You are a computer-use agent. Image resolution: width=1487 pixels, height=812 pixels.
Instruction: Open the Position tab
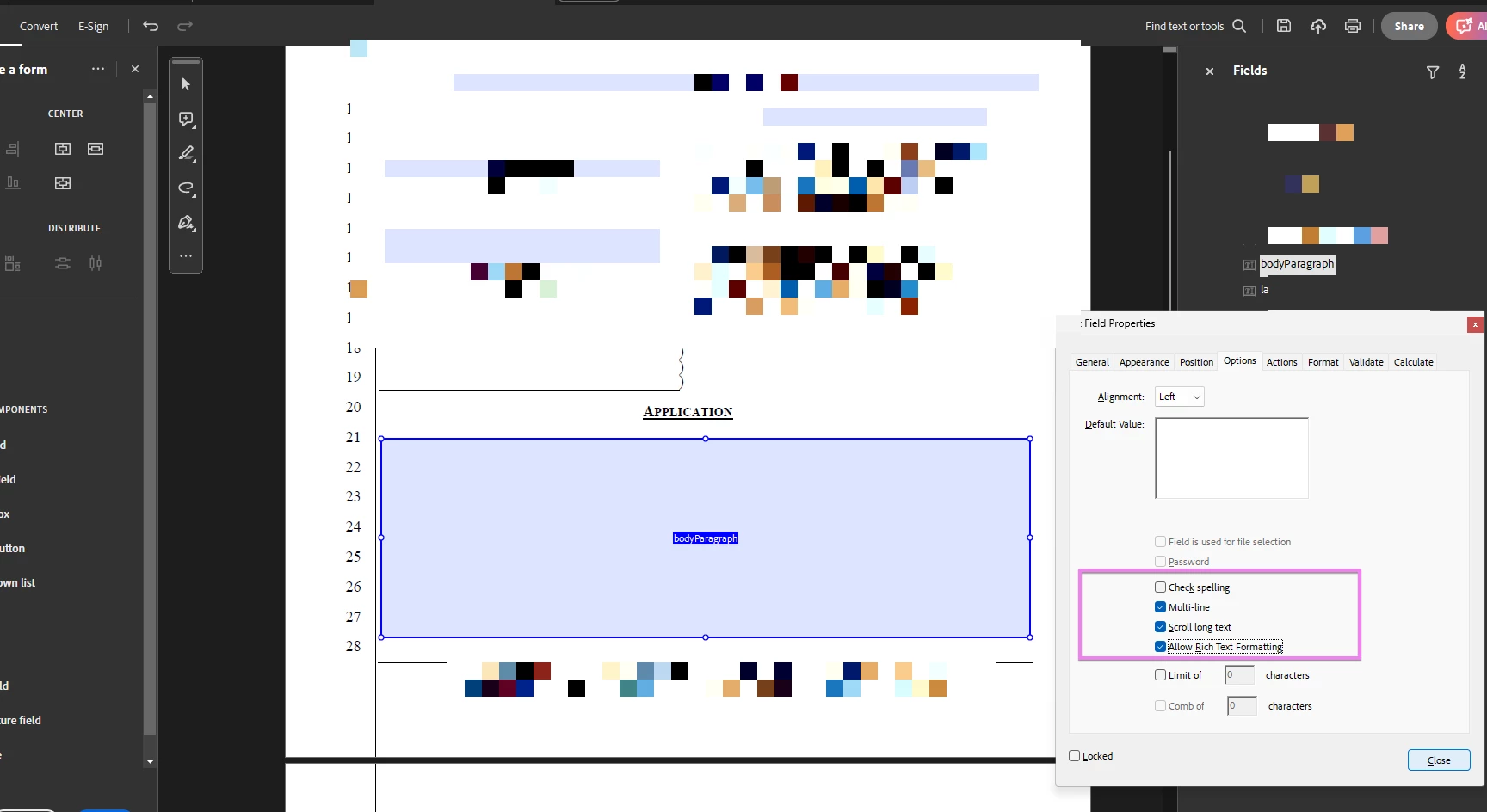coord(1196,362)
